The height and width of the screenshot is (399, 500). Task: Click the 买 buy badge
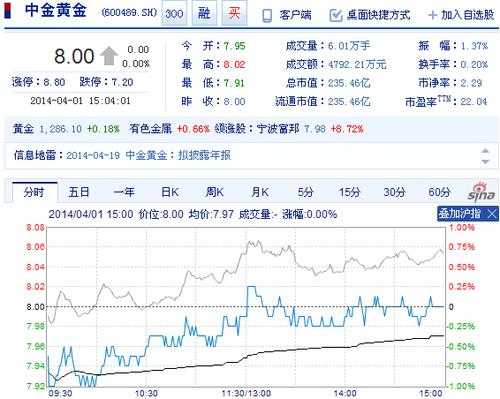click(x=234, y=13)
